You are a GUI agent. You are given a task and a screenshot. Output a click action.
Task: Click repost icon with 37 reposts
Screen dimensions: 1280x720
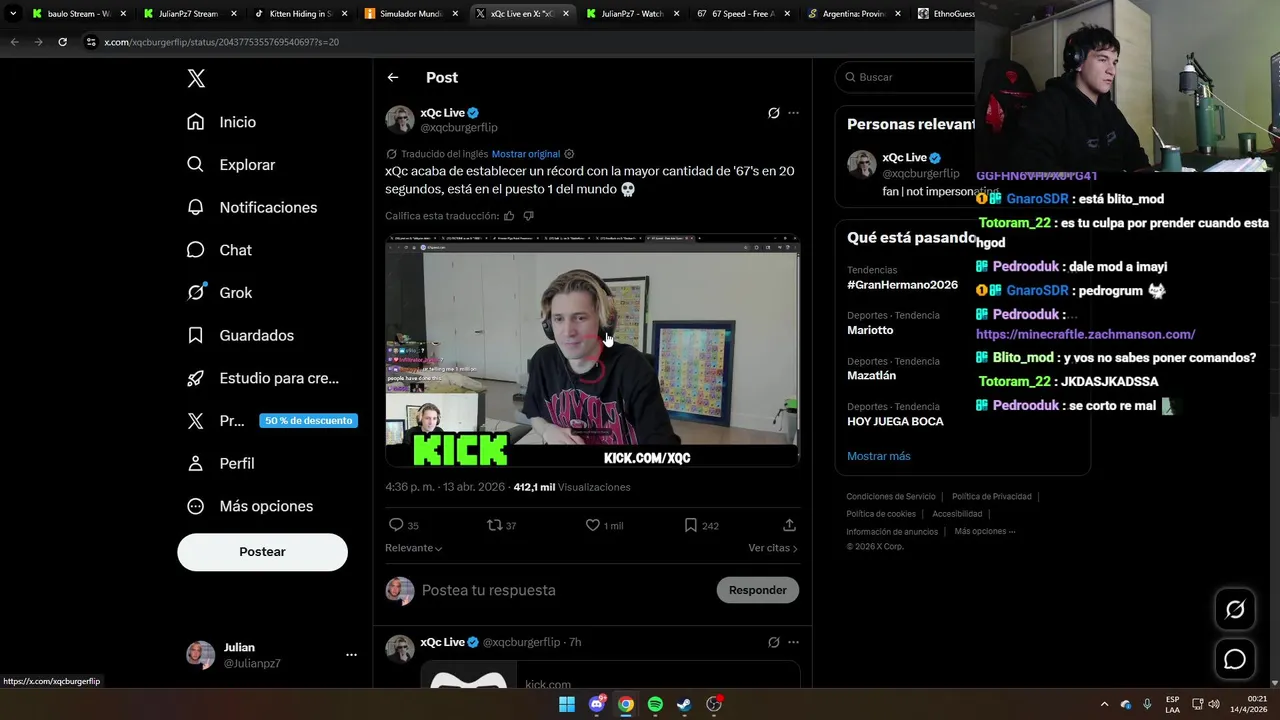(x=494, y=525)
